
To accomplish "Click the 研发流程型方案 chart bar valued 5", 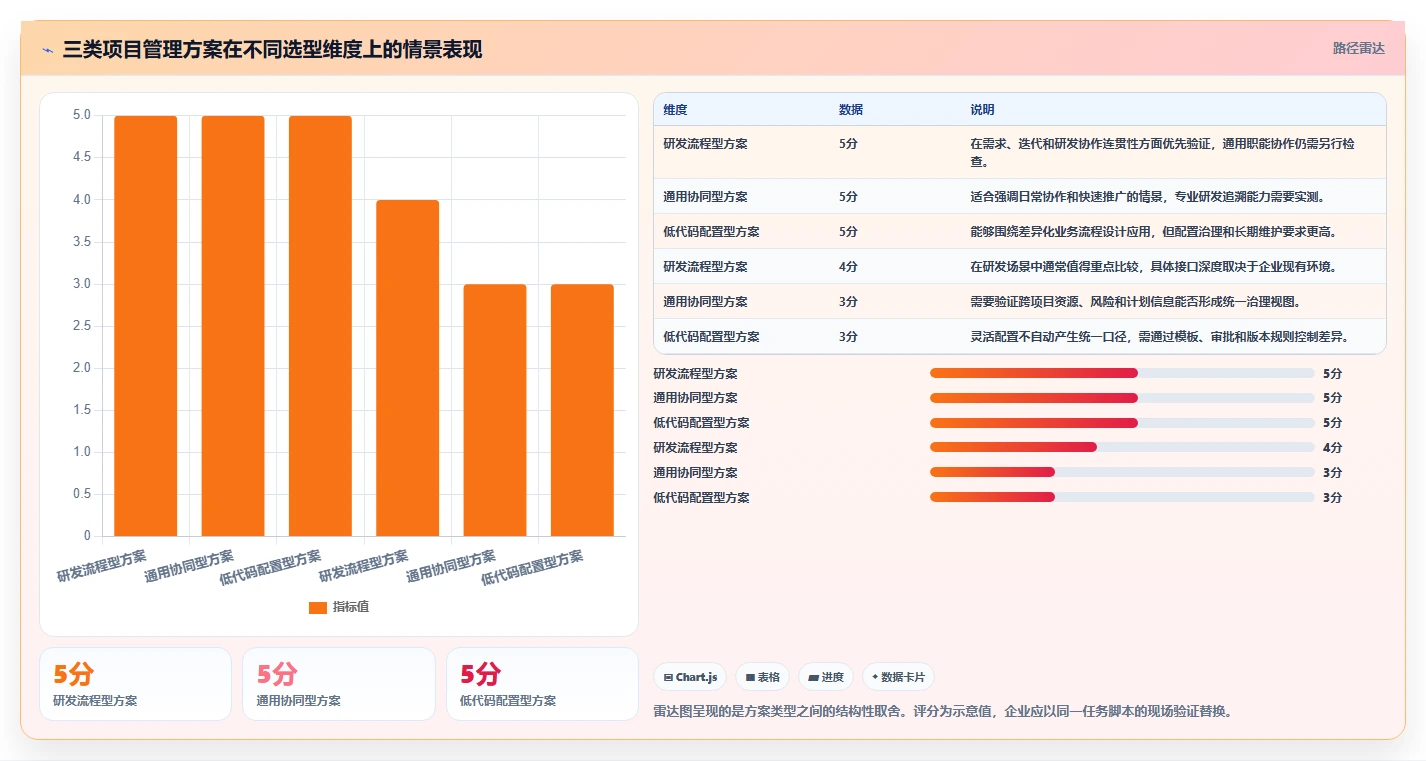I will [146, 326].
